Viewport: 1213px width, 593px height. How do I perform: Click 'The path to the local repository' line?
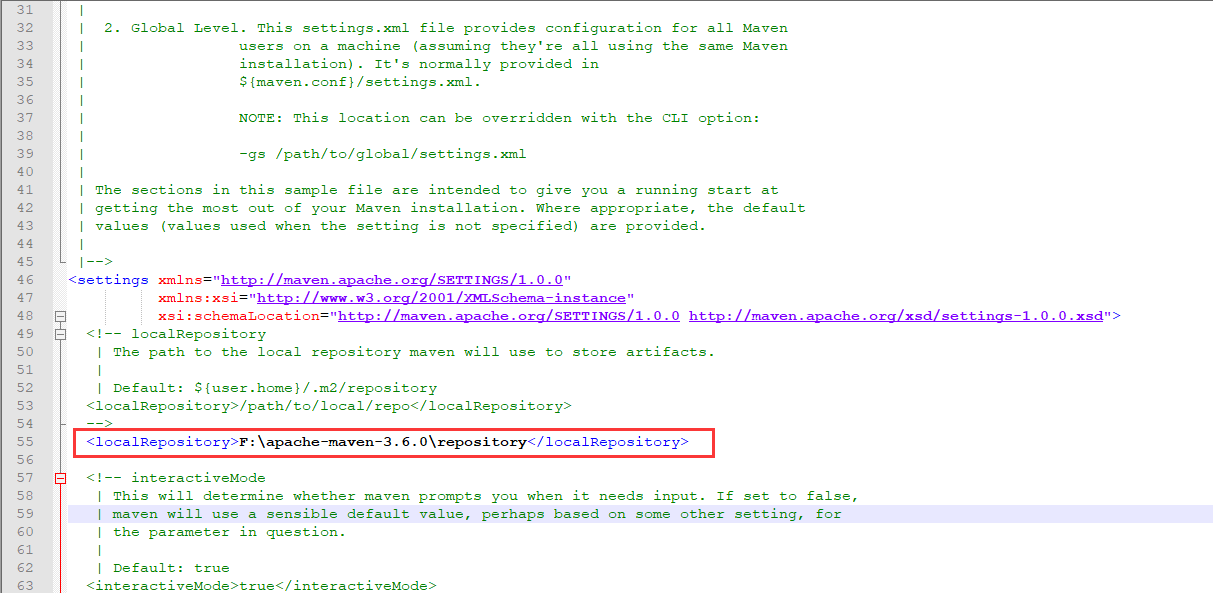[x=414, y=352]
